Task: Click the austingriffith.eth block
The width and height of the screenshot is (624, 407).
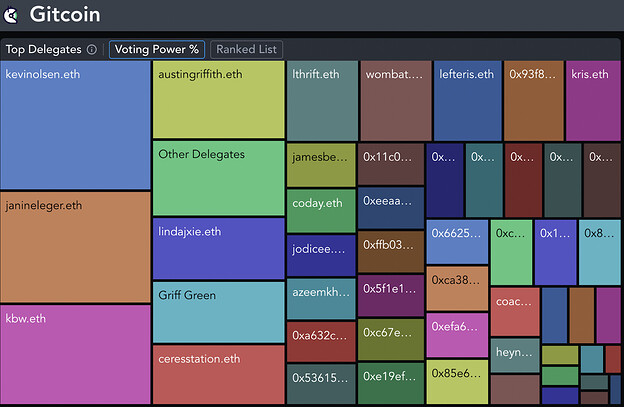Action: [x=218, y=99]
